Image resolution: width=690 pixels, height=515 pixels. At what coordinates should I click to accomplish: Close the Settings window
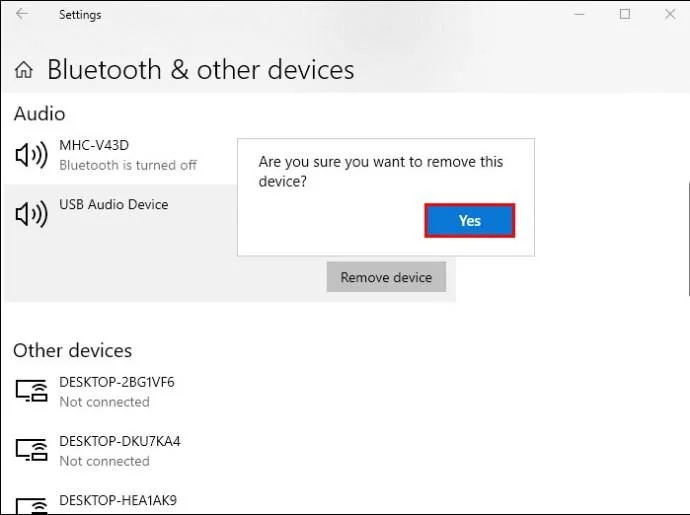click(x=670, y=14)
